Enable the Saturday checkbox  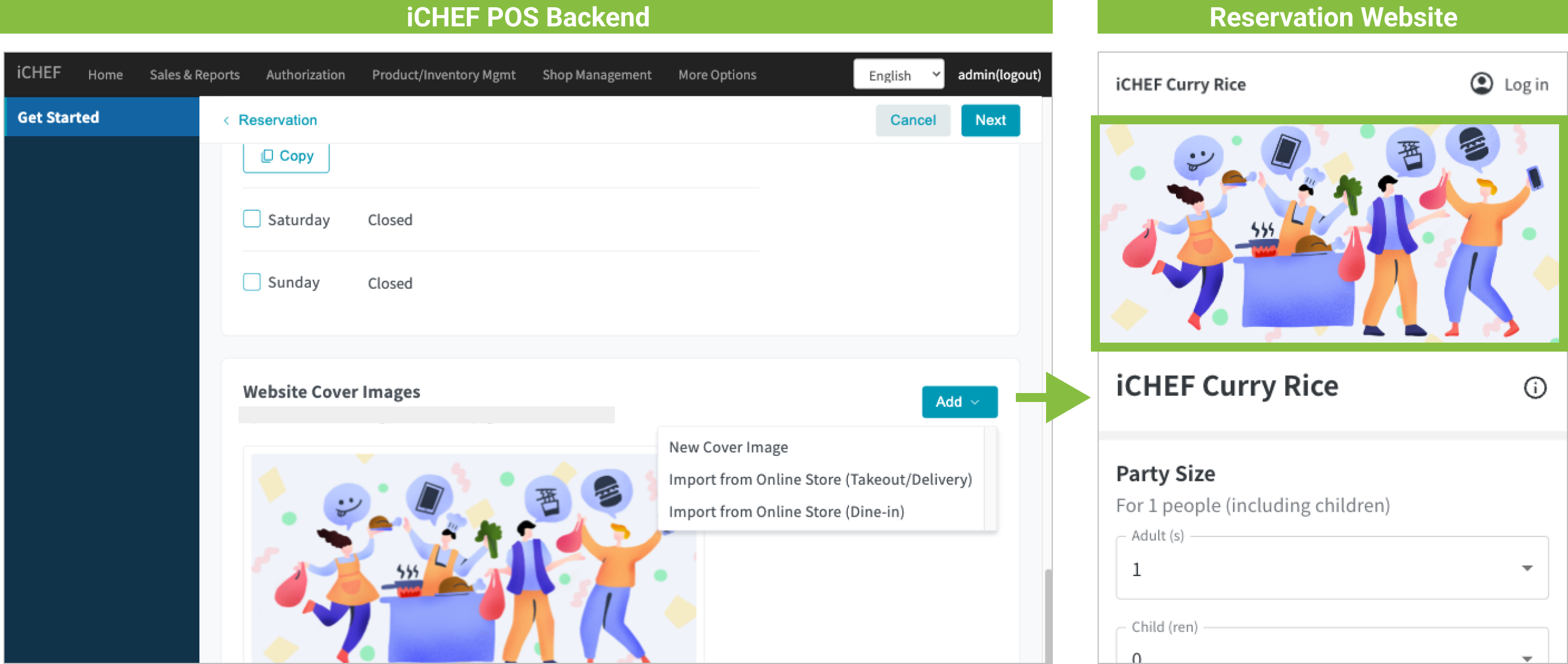251,219
